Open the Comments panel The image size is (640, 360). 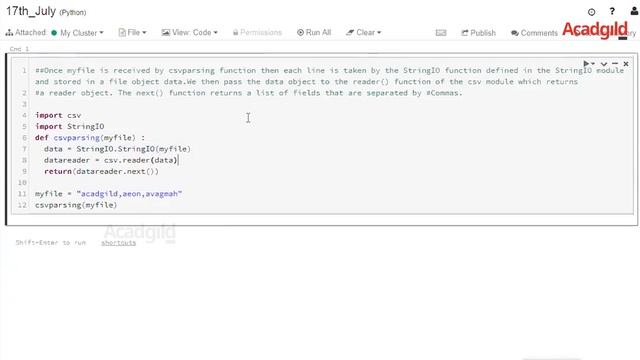point(534,33)
